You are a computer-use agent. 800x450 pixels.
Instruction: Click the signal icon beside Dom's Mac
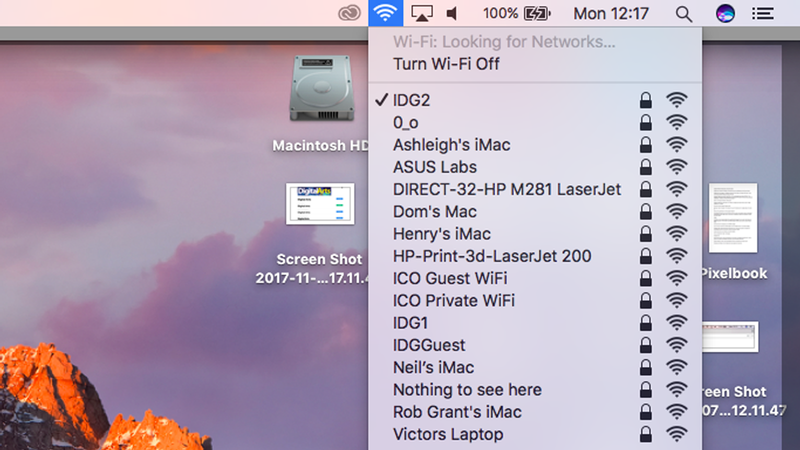[x=677, y=211]
